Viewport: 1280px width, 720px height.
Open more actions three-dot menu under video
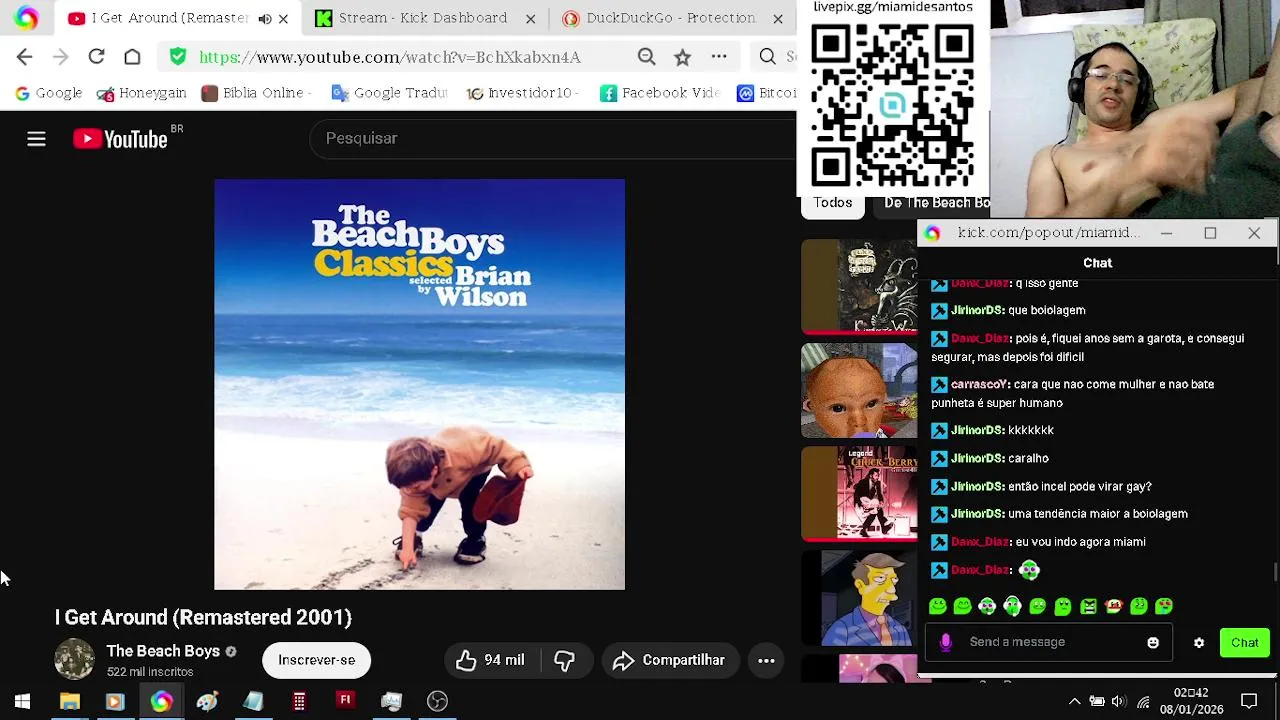click(766, 660)
